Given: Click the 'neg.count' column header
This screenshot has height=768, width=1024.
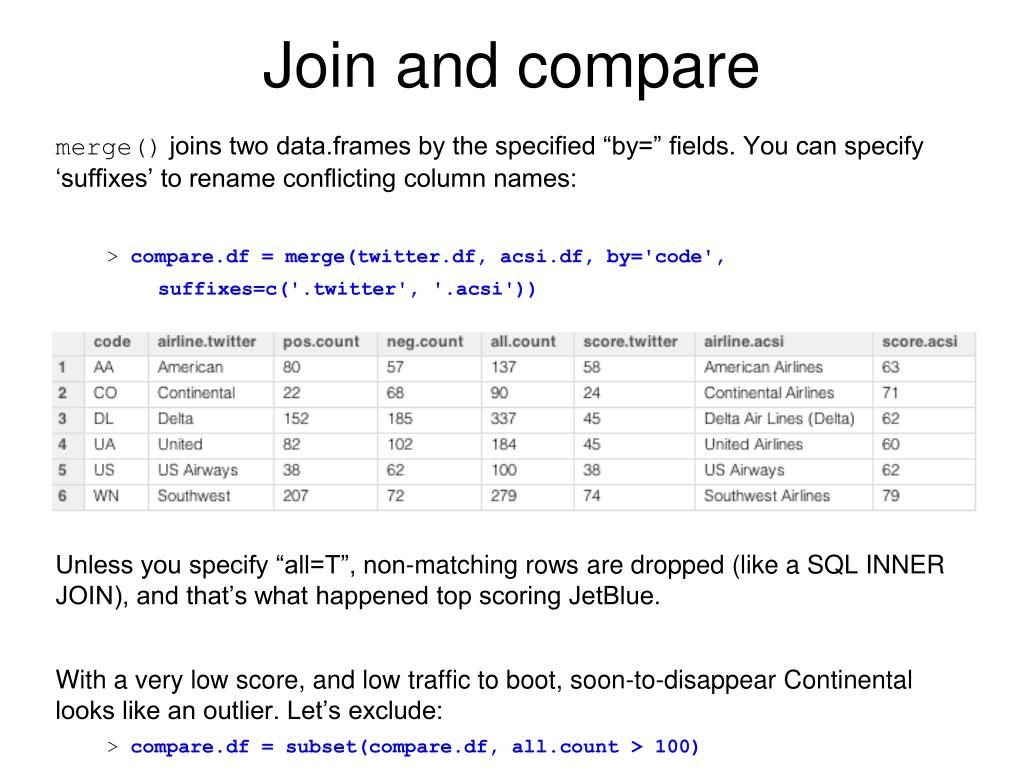Looking at the screenshot, I should point(424,342).
